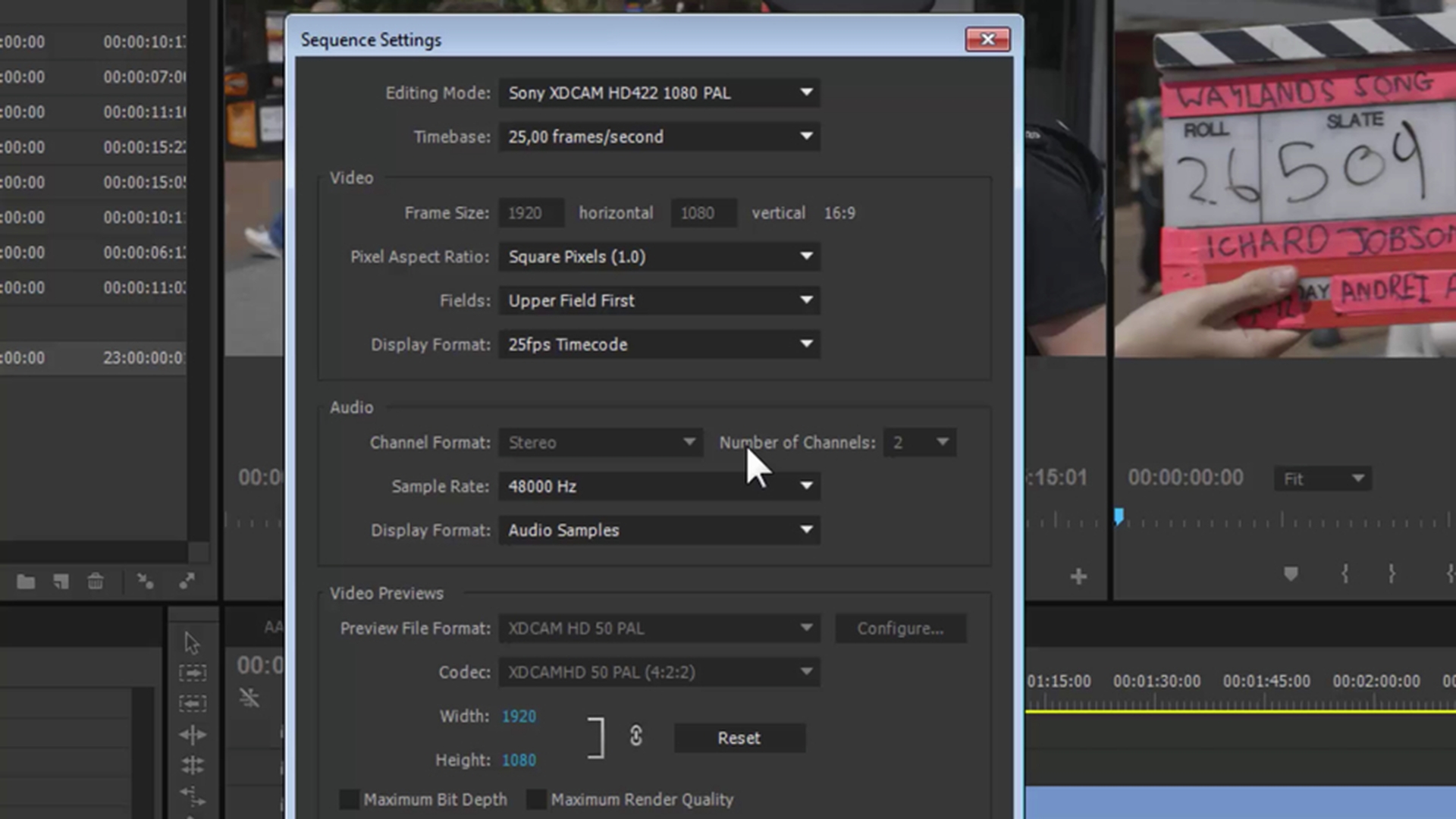1456x819 pixels.
Task: Open the Fit zoom level dropdown
Action: tap(1322, 479)
